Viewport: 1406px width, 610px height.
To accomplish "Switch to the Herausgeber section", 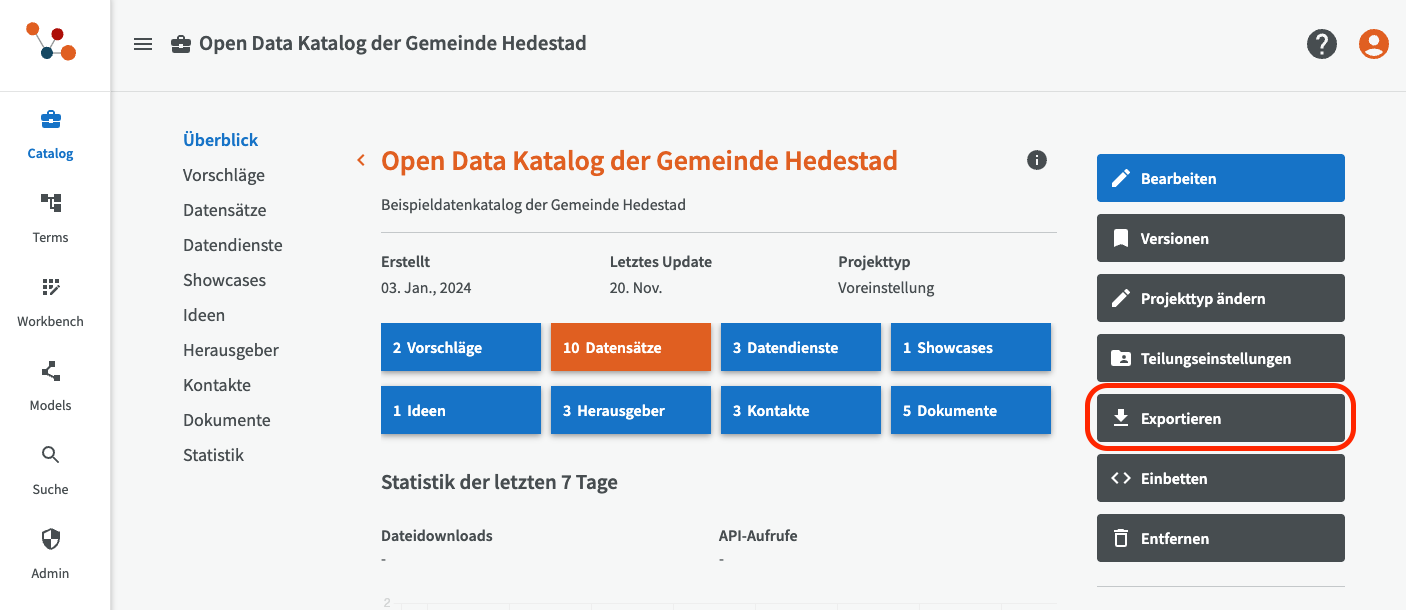I will [230, 350].
